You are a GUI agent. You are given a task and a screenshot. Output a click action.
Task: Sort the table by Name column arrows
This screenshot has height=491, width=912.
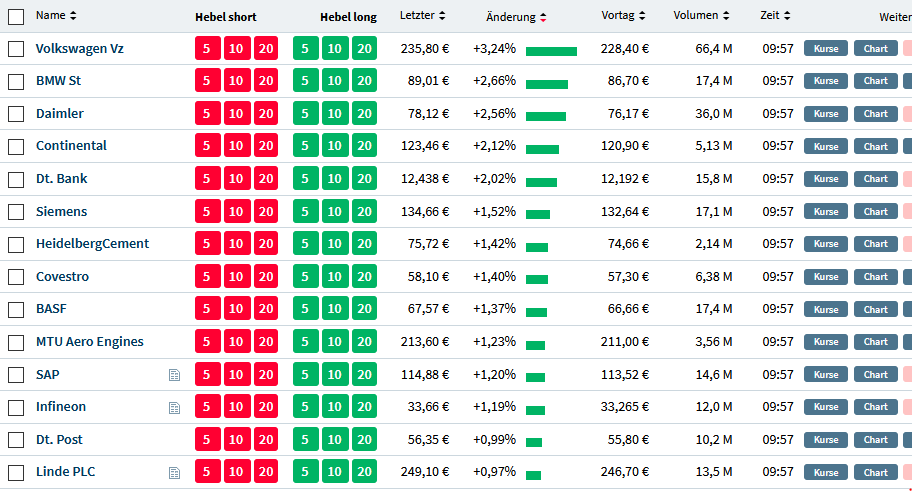[73, 16]
